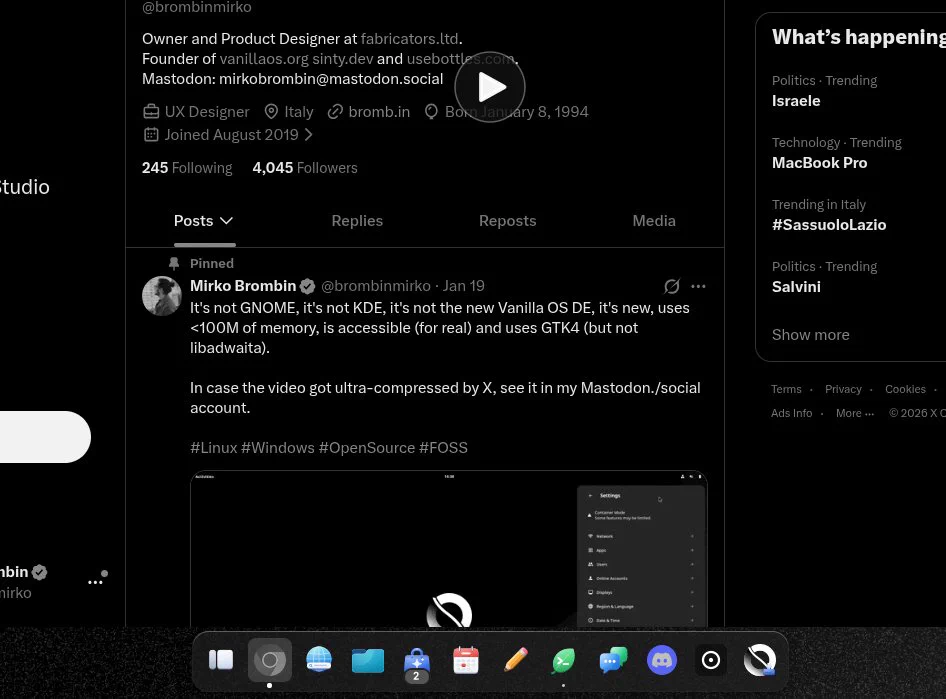Open the @brombinmirko handle in pinned post
Screen dimensions: 946x699
(376, 286)
